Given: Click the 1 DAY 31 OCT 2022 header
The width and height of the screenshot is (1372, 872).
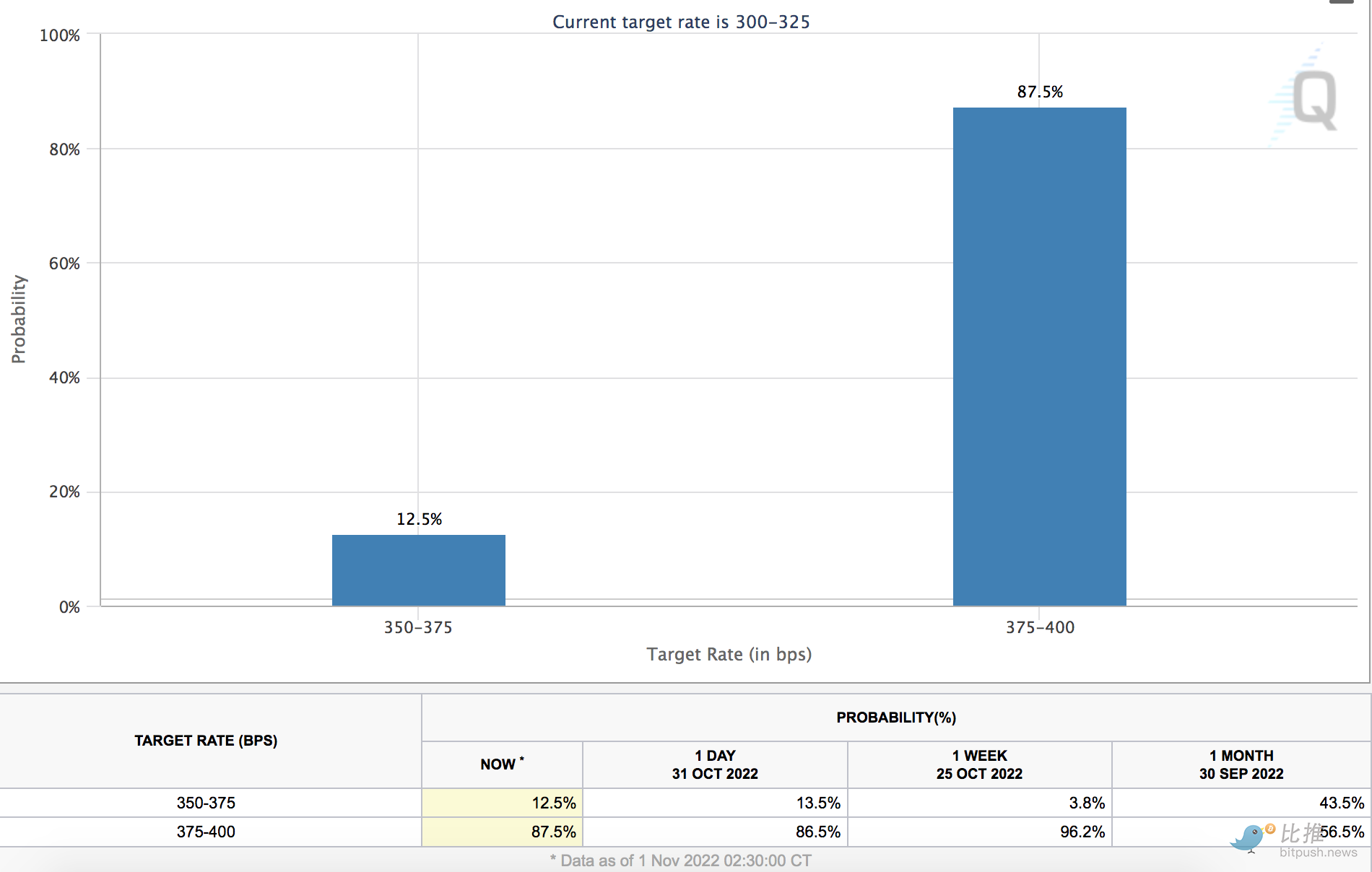Looking at the screenshot, I should coord(715,764).
